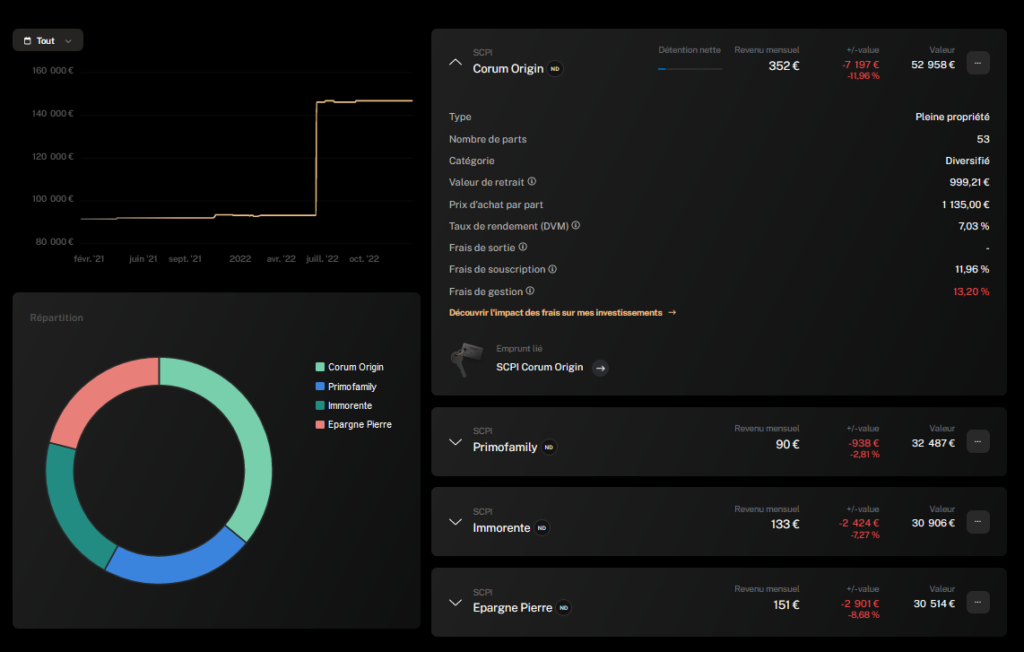Click the red 13,20 % management fee
Image resolution: width=1024 pixels, height=652 pixels.
tap(971, 291)
